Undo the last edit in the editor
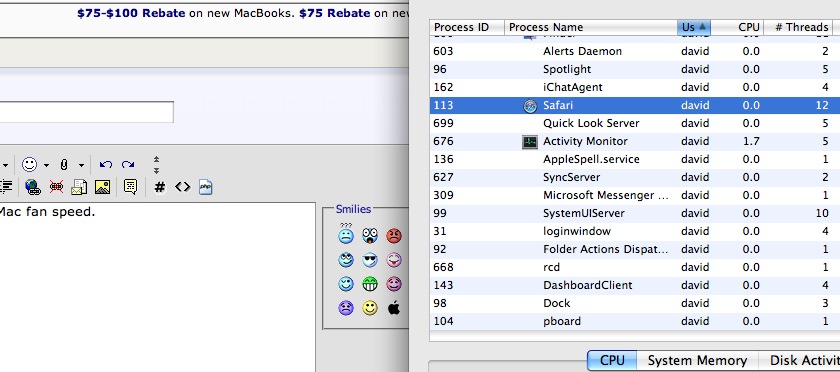Viewport: 840px width, 372px height. (x=106, y=165)
